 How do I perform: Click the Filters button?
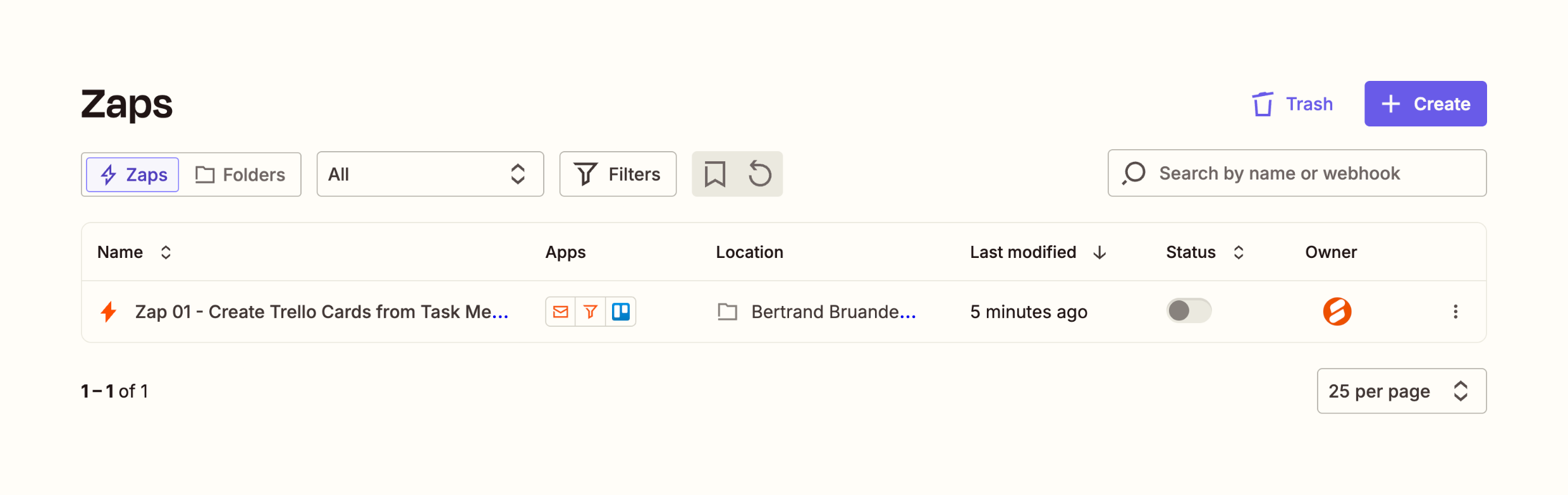(618, 174)
